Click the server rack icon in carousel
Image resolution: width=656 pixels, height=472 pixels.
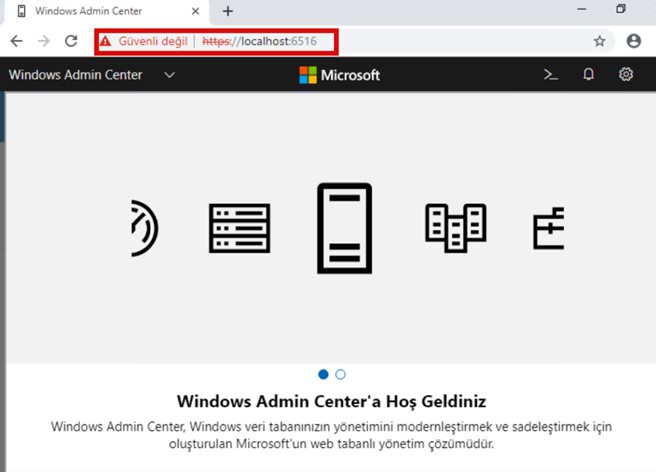[x=239, y=228]
